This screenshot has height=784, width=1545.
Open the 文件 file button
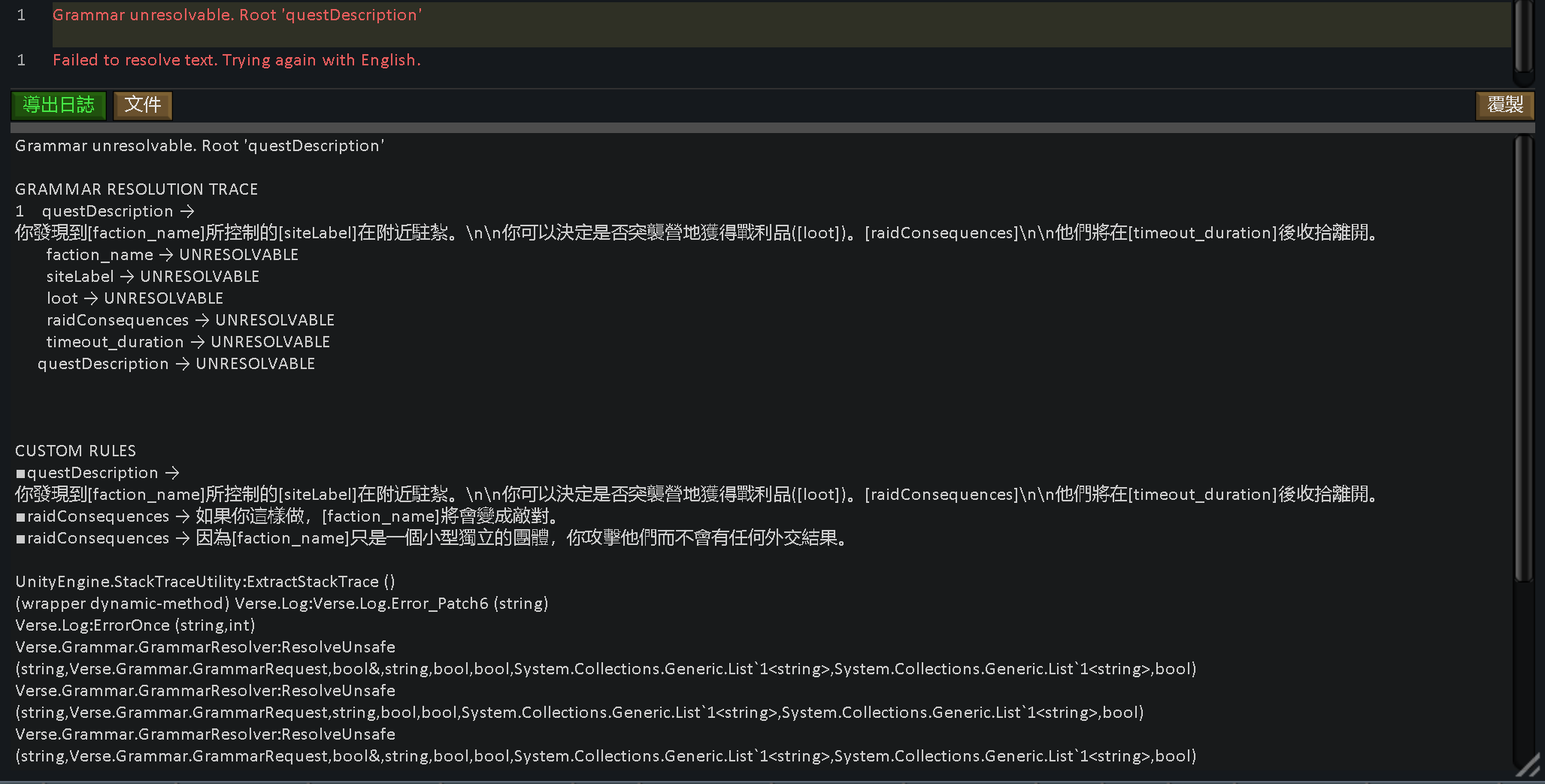tap(142, 105)
